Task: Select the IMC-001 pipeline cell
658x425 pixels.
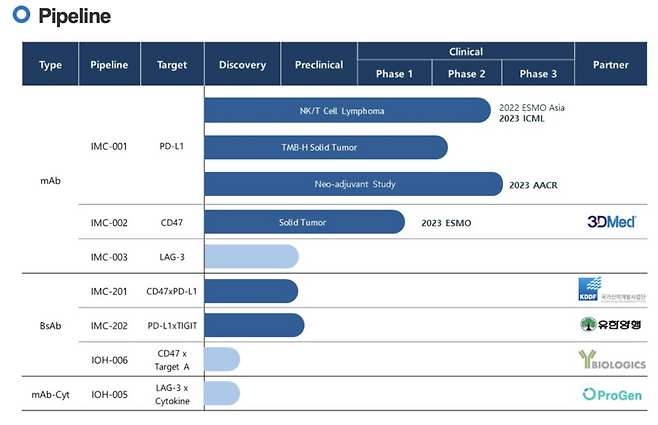Action: pyautogui.click(x=109, y=147)
